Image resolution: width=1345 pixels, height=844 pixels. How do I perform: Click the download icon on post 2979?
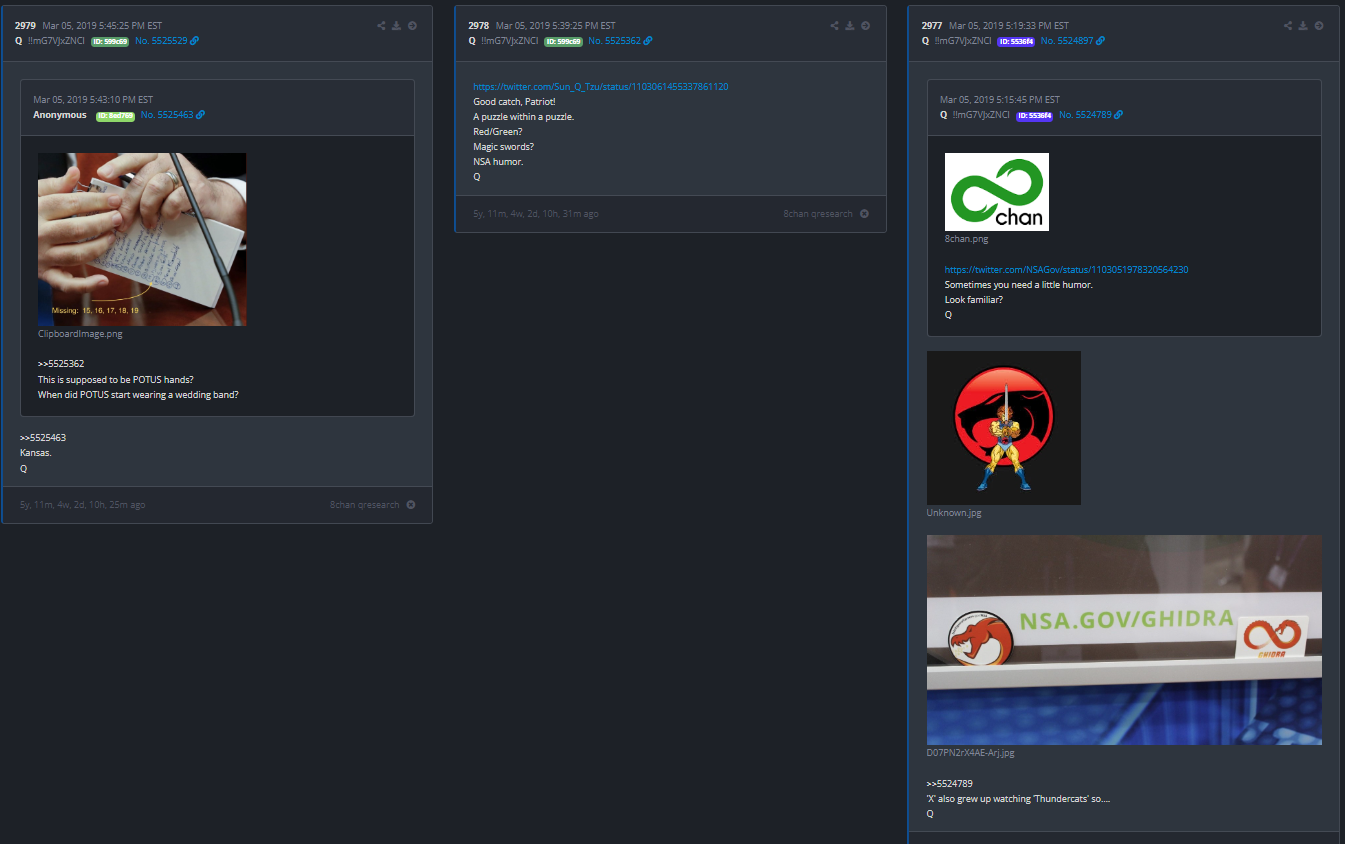(x=396, y=26)
